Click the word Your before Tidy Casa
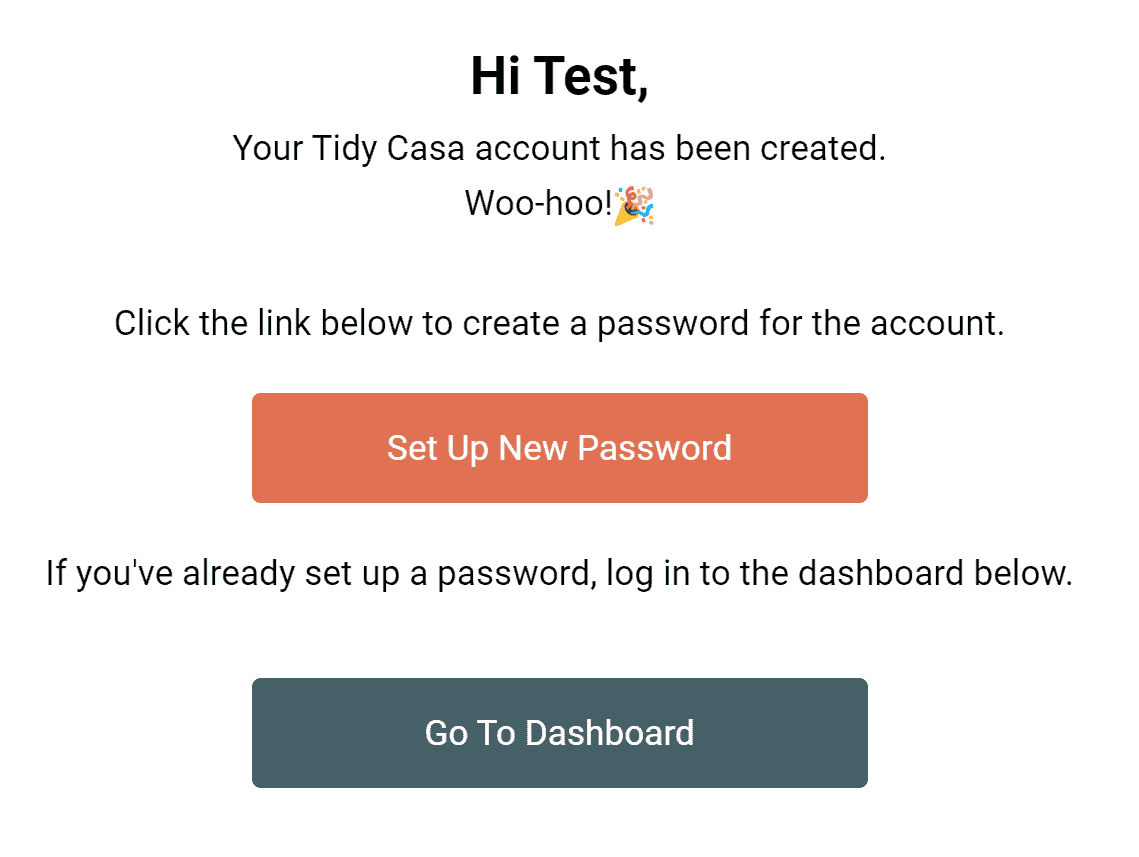 [268, 148]
